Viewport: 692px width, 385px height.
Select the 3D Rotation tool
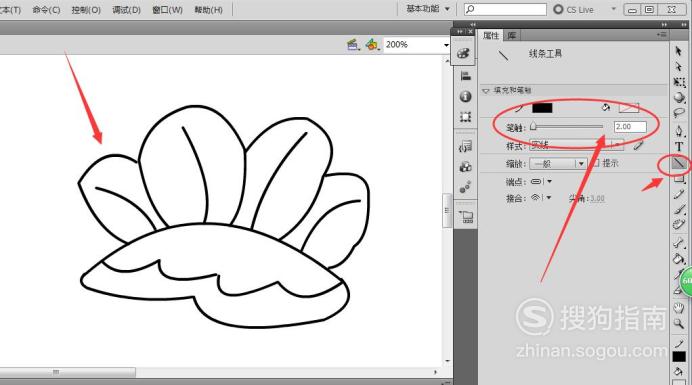click(x=679, y=98)
